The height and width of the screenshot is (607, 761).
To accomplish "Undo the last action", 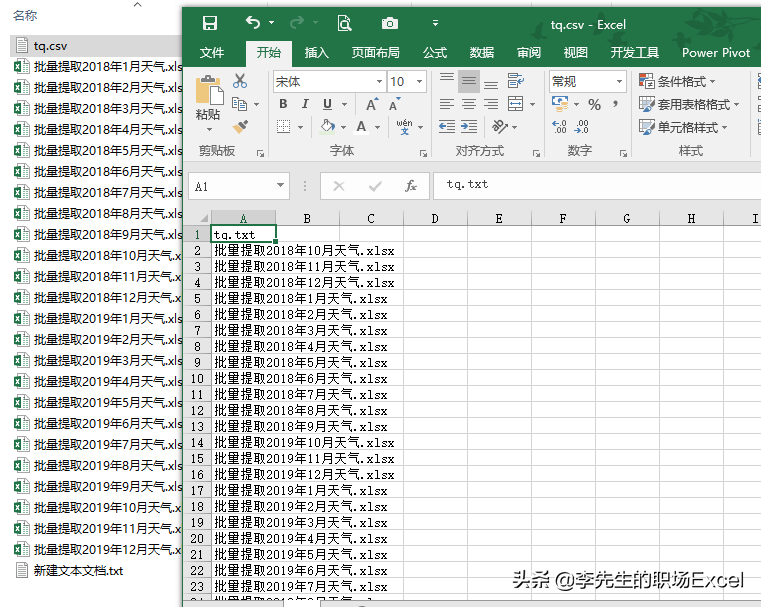I will coord(253,22).
